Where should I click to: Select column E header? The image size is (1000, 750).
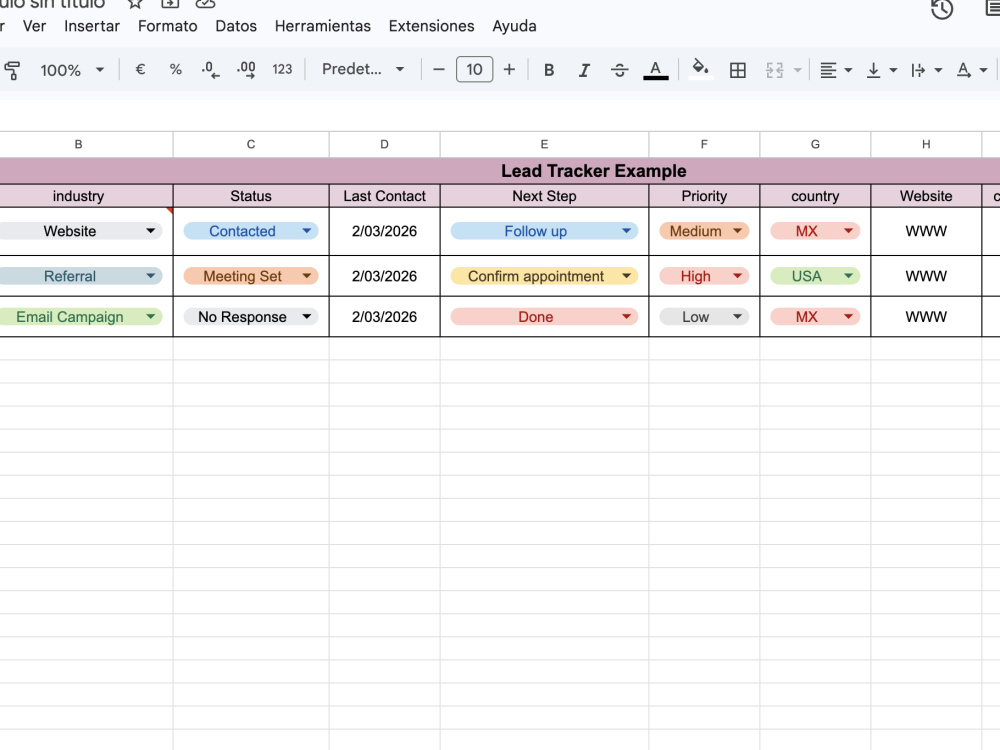544,145
